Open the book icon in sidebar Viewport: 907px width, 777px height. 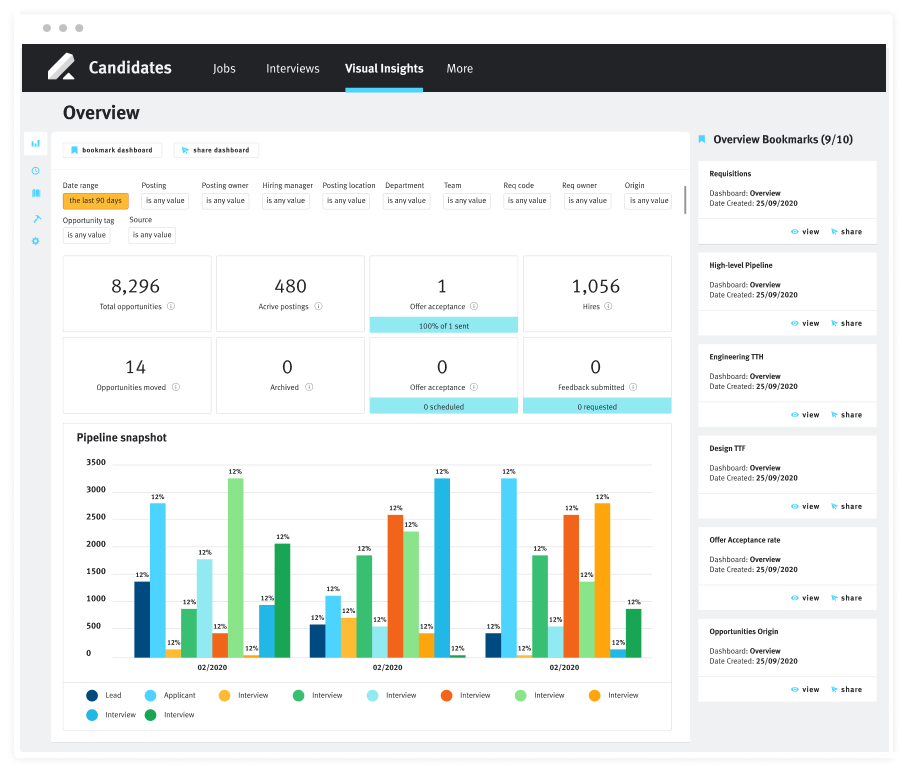[35, 194]
